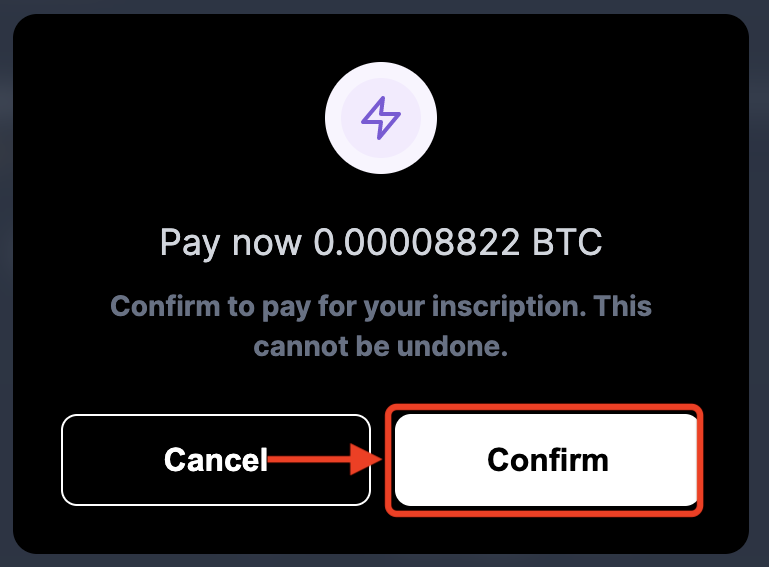Select the amount 0.00008822
Viewport: 769px width, 567px height.
[416, 242]
